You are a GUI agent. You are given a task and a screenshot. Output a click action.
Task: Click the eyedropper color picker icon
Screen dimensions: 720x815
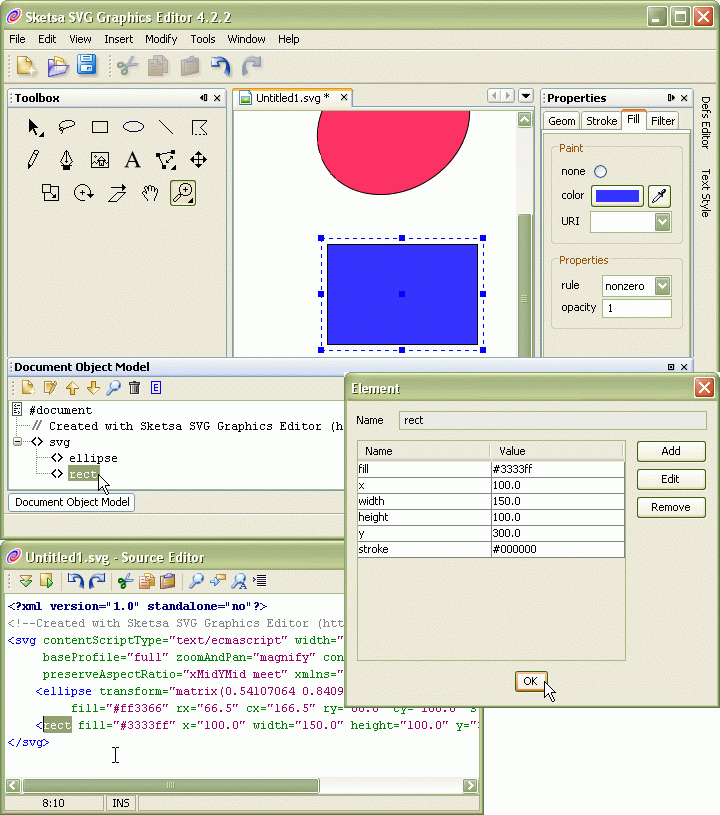(x=659, y=196)
